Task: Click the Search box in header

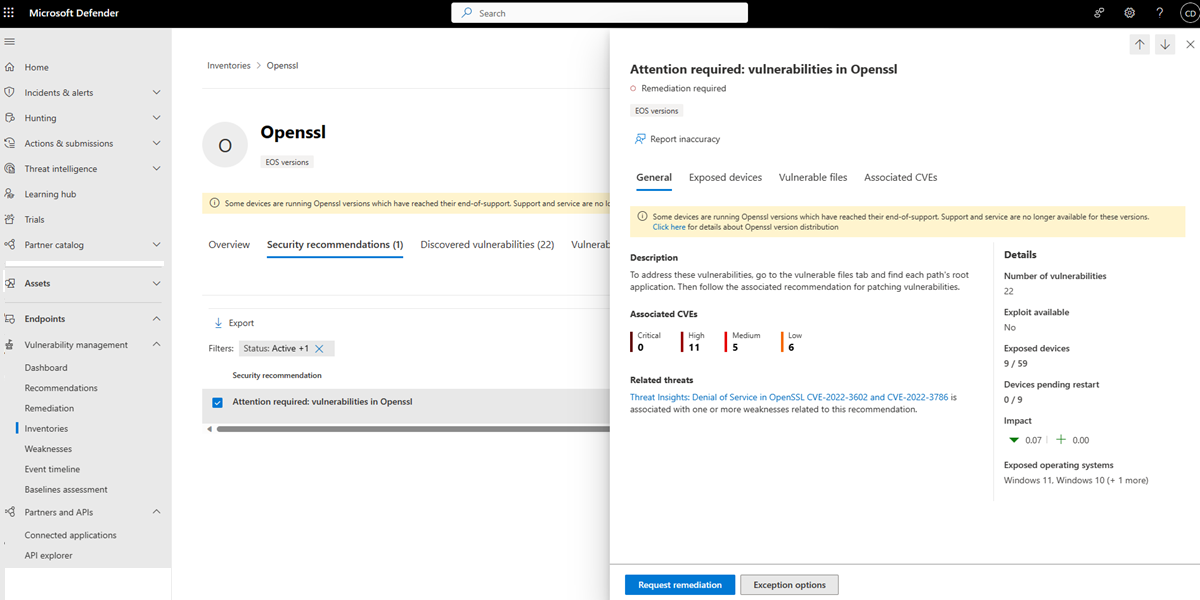Action: [600, 13]
